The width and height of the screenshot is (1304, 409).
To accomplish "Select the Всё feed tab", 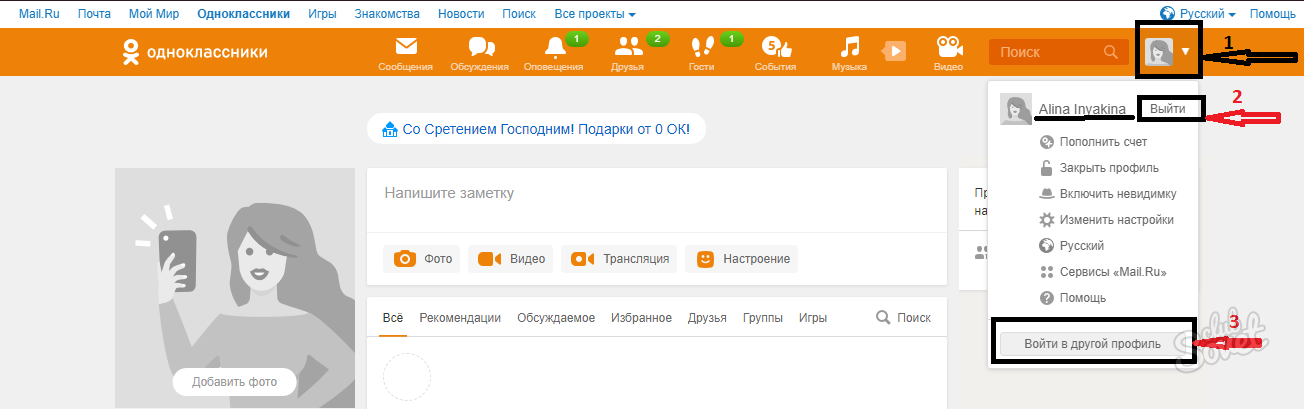I will point(393,318).
